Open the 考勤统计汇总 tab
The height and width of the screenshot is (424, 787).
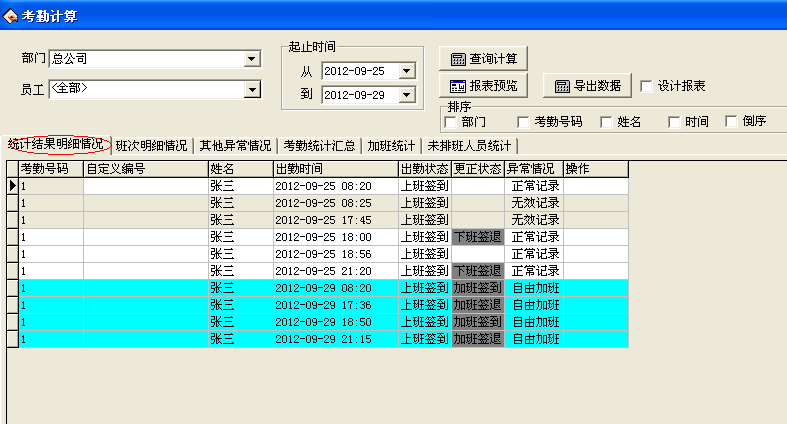point(319,146)
